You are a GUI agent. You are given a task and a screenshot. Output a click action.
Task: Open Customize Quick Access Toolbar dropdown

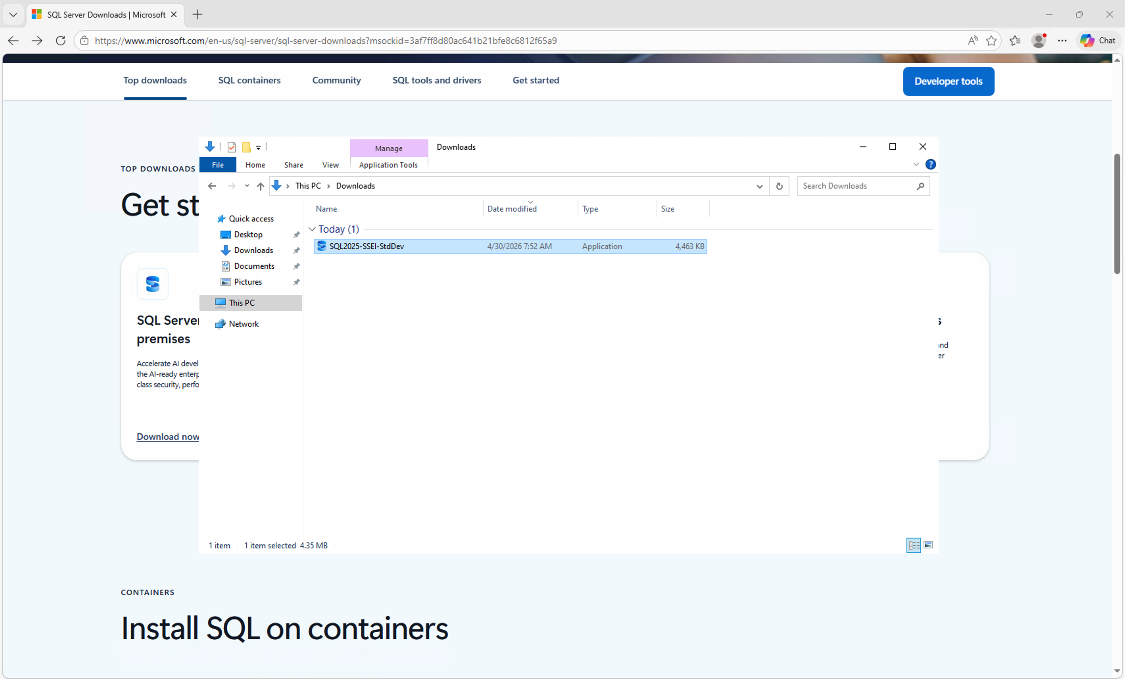[258, 148]
